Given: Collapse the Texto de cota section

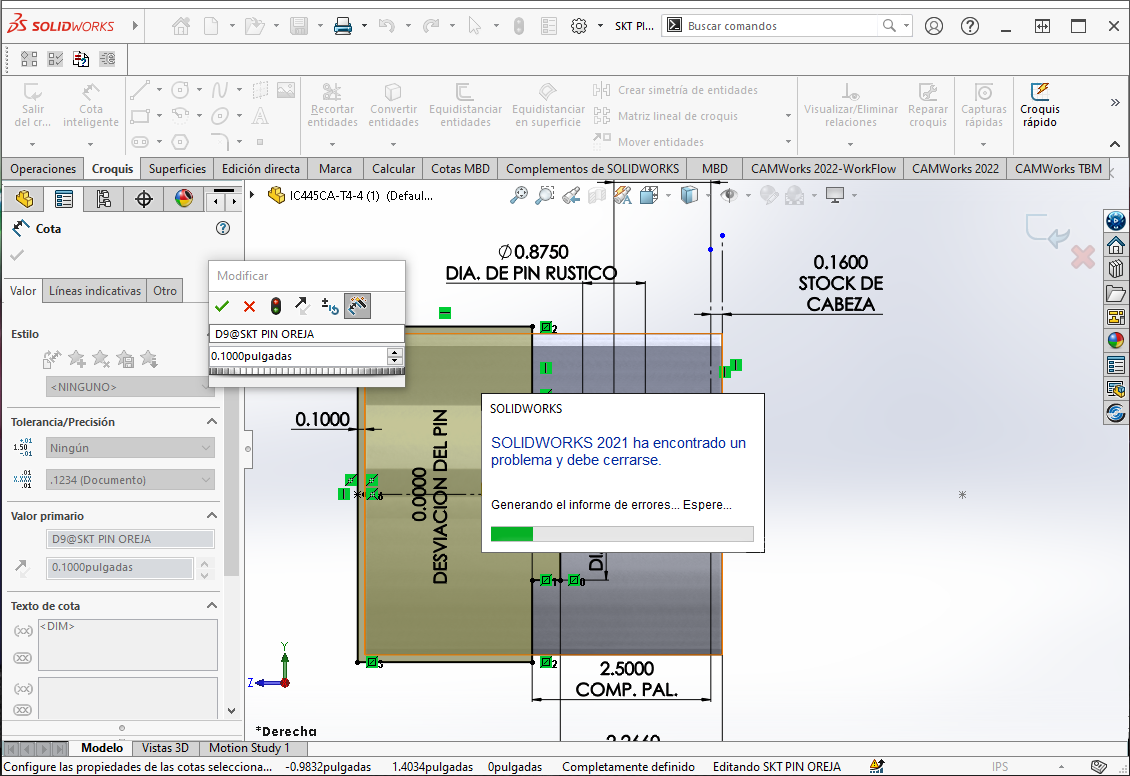Looking at the screenshot, I should pos(212,605).
